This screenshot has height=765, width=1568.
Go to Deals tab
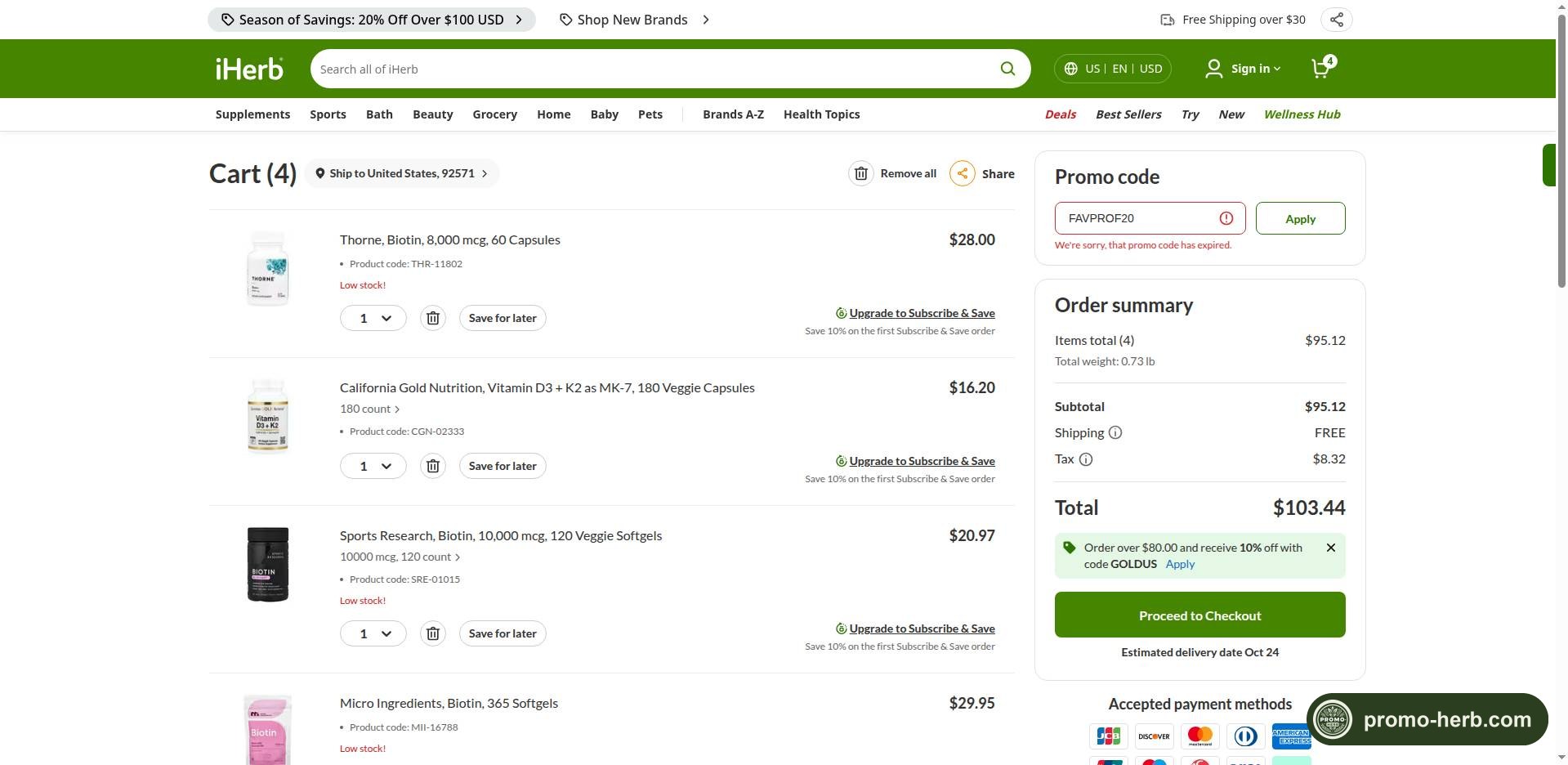click(1060, 114)
